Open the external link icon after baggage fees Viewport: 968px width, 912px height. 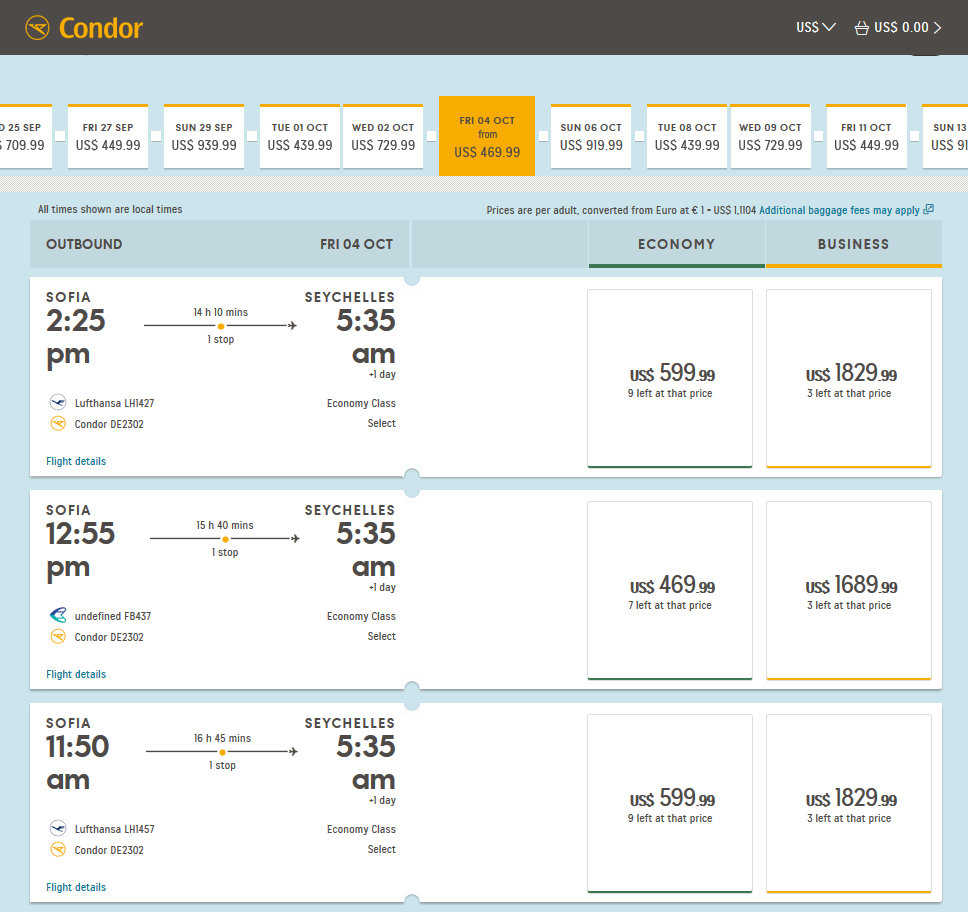point(928,210)
